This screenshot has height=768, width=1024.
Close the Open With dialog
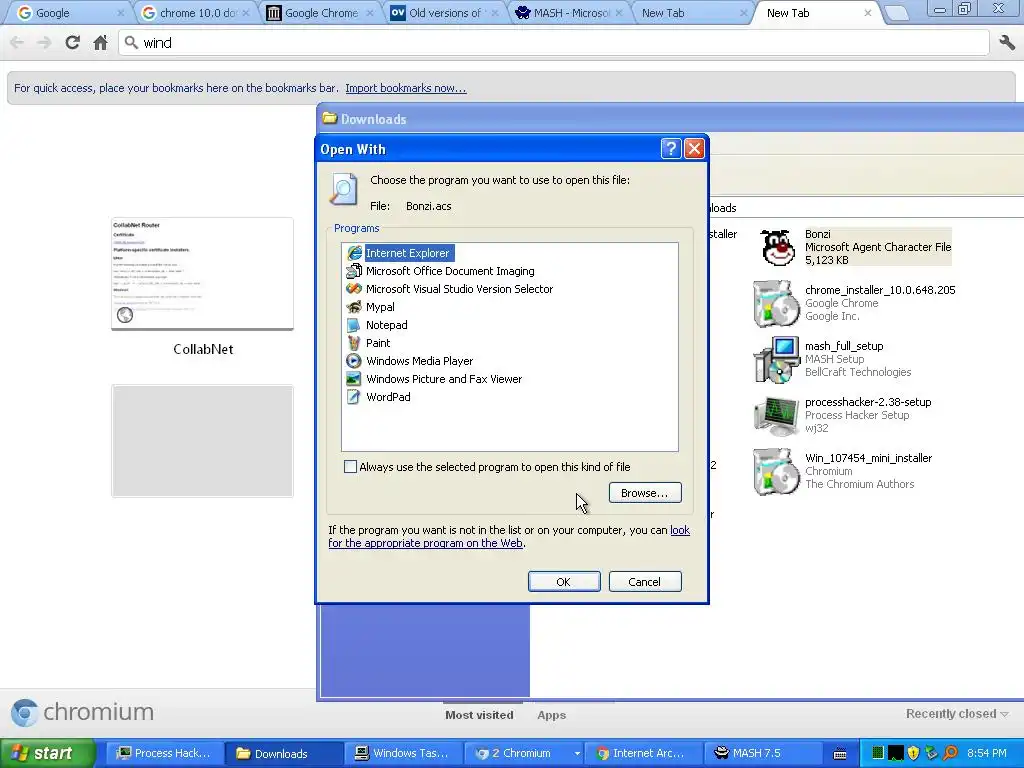pos(694,149)
